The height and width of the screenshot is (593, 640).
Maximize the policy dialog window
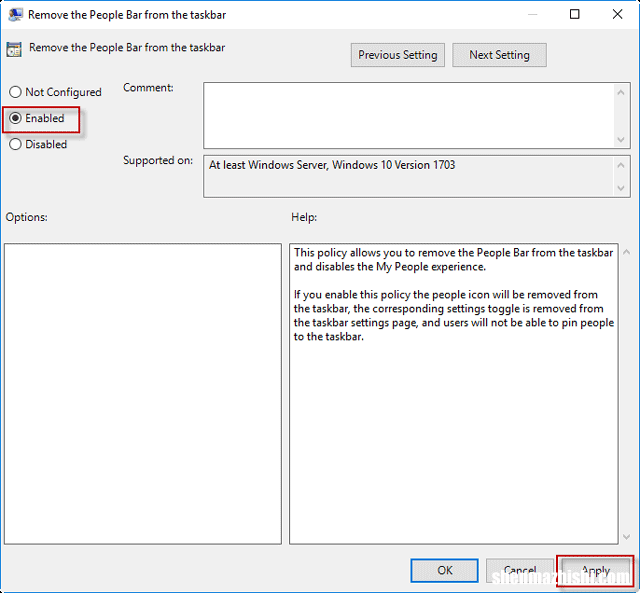(574, 14)
